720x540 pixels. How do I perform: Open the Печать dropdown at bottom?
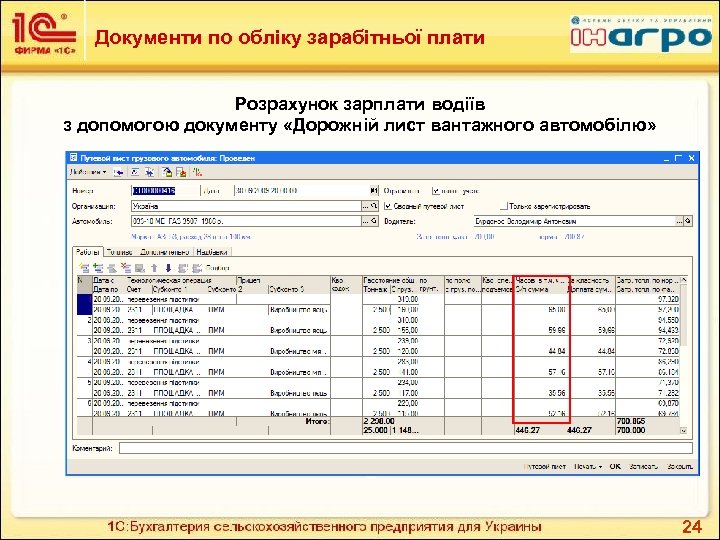pyautogui.click(x=588, y=466)
